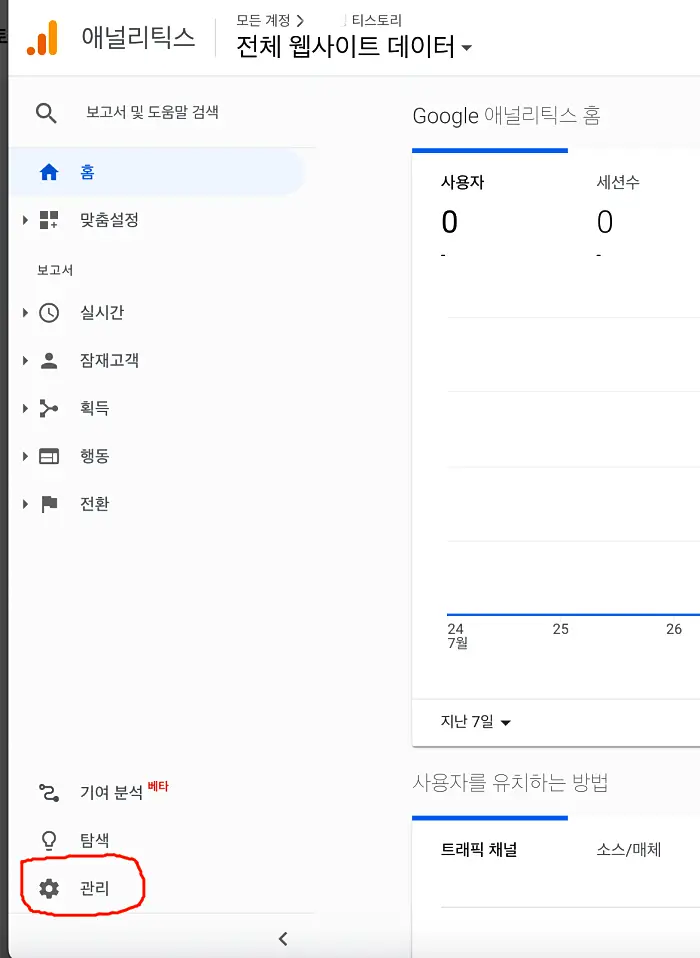Click the 행동 window layout icon
This screenshot has height=958, width=700.
point(49,456)
